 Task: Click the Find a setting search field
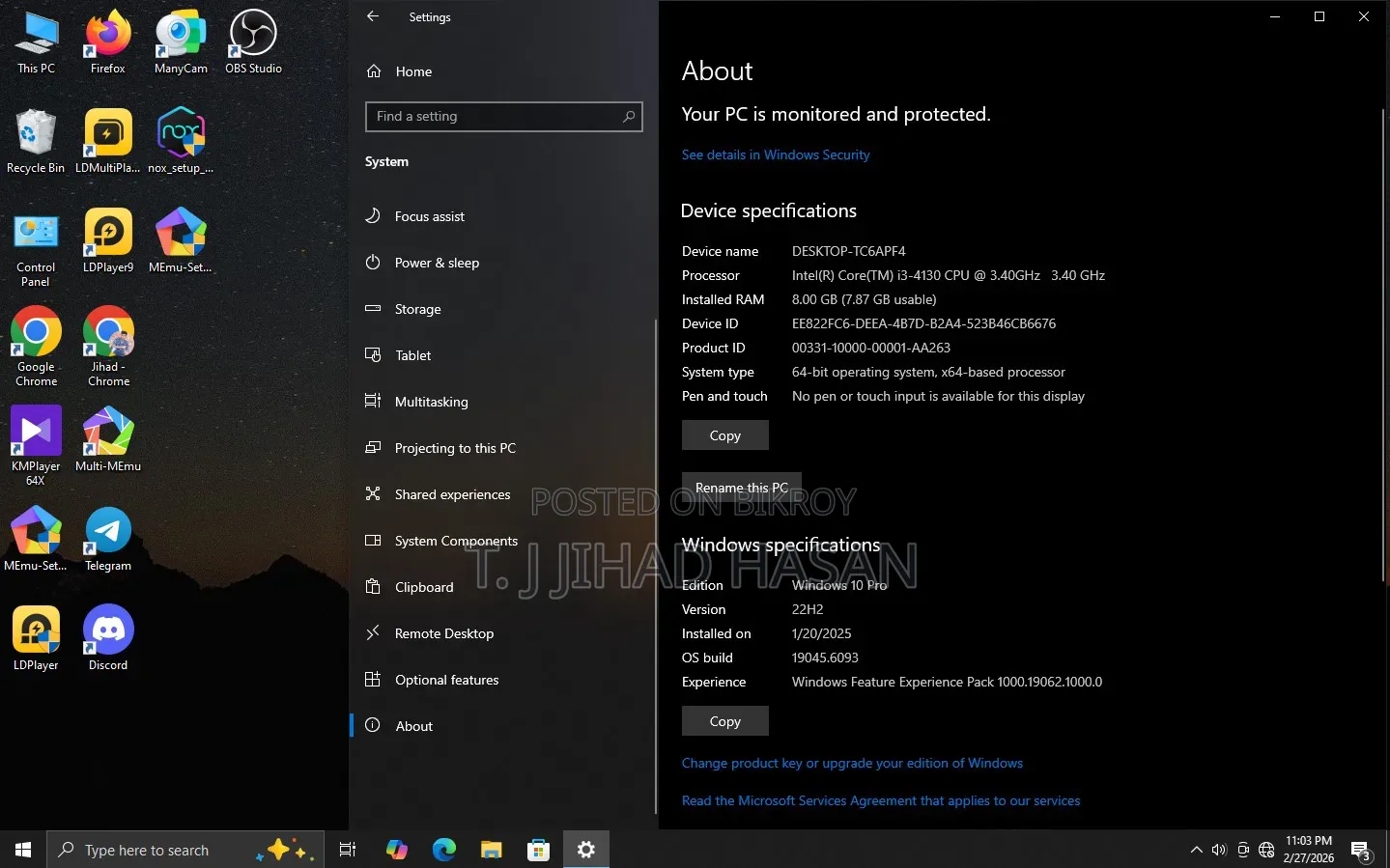503,116
